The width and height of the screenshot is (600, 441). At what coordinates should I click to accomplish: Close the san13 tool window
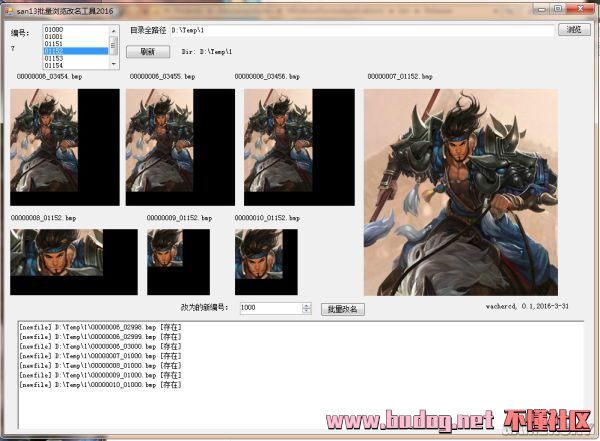tap(580, 9)
